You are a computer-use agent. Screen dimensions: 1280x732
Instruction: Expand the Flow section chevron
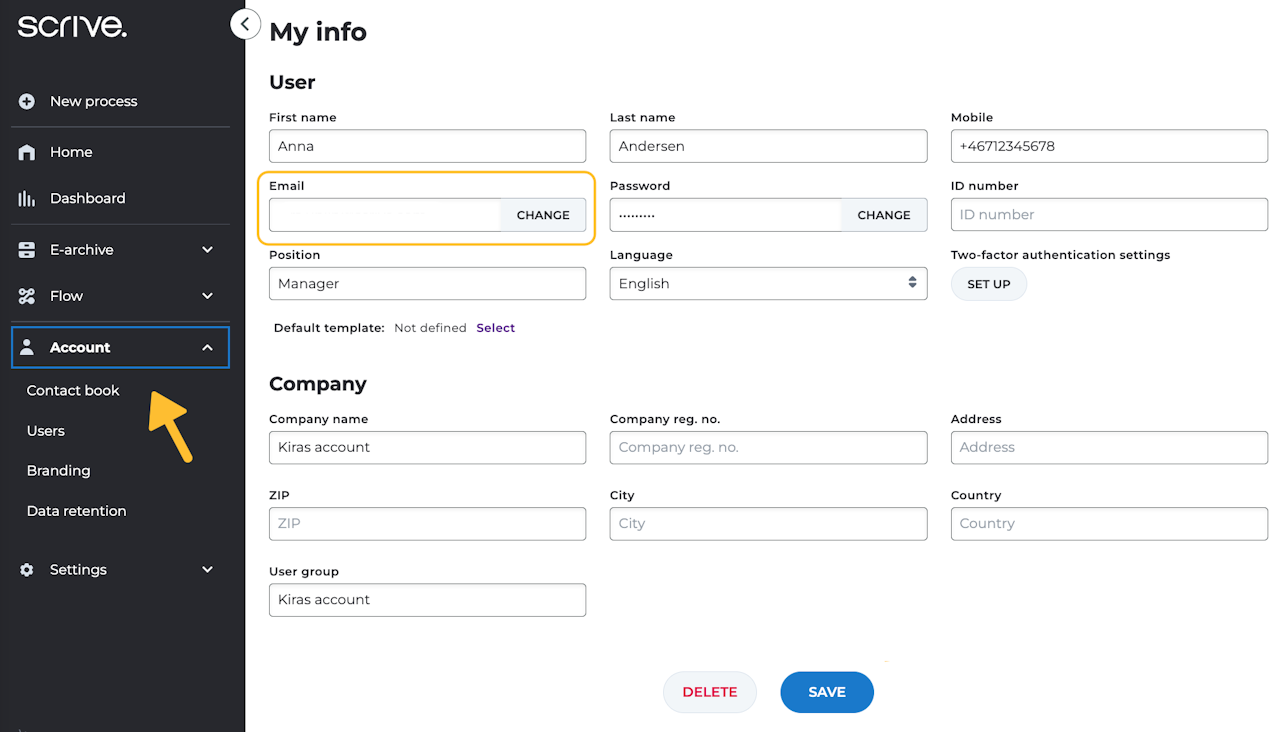click(207, 296)
